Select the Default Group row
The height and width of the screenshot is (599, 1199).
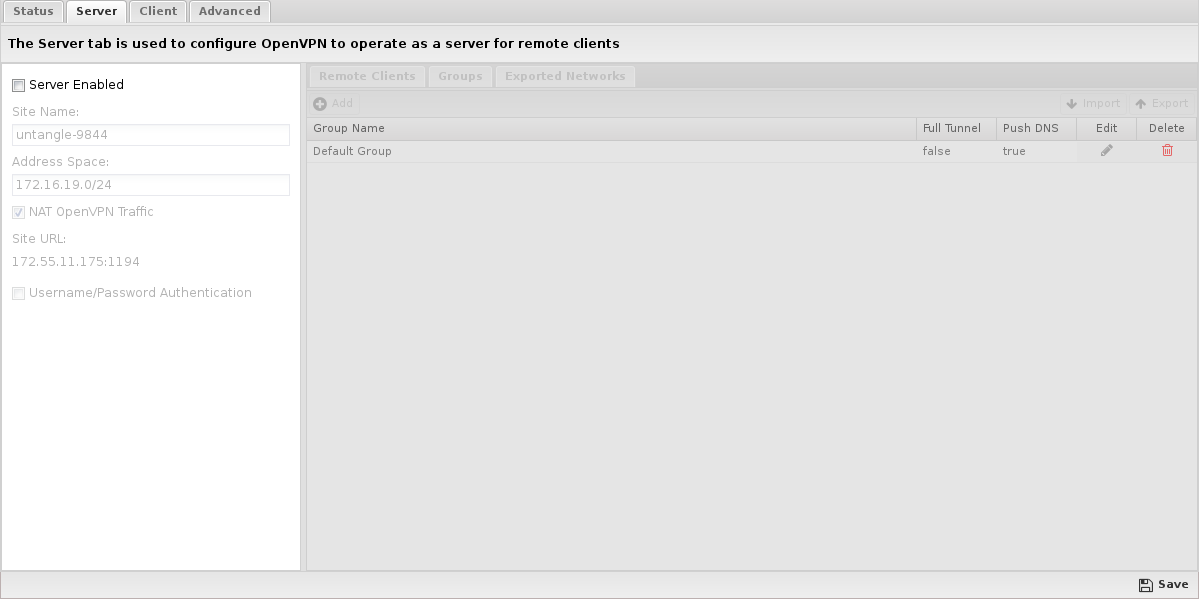click(752, 151)
